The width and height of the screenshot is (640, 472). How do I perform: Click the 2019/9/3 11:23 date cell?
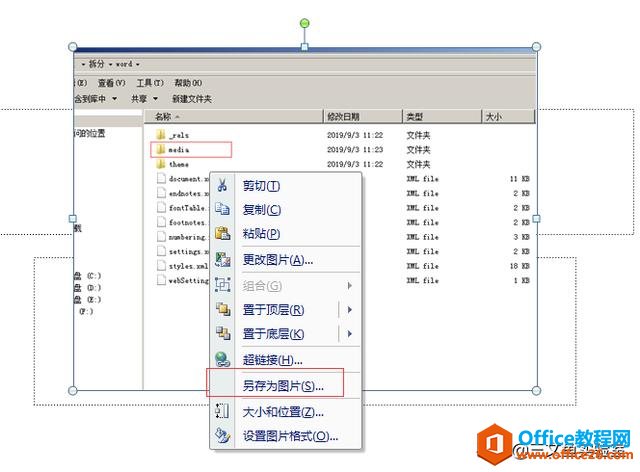click(355, 149)
